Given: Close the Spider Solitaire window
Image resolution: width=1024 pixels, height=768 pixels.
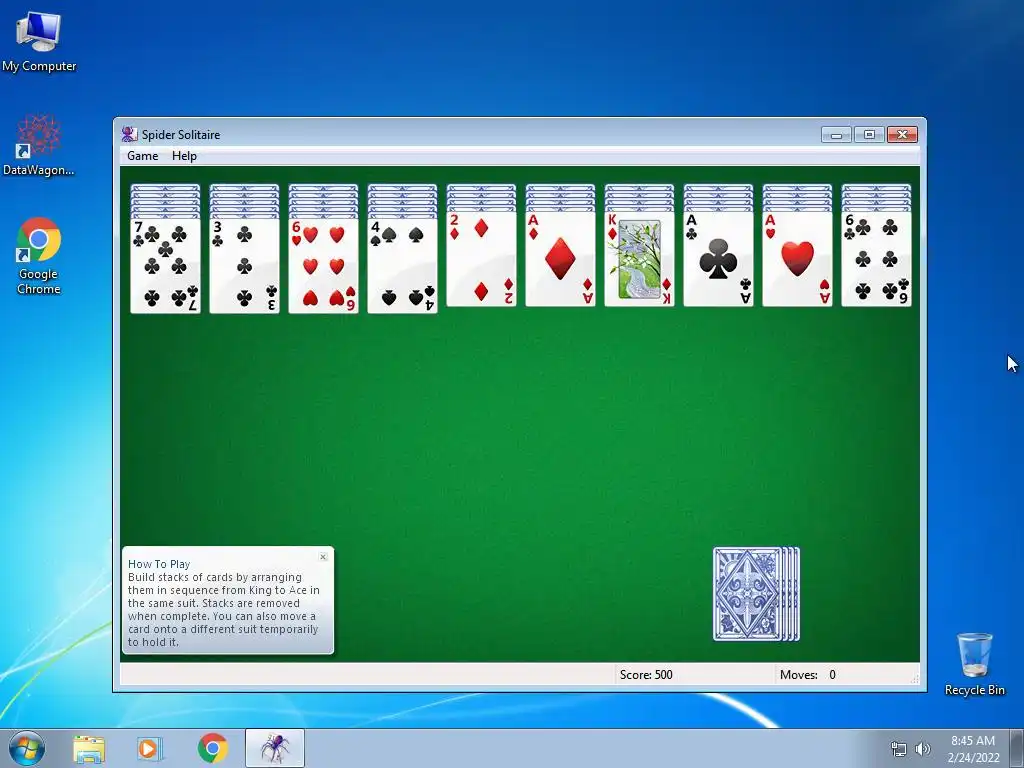Looking at the screenshot, I should pos(903,135).
